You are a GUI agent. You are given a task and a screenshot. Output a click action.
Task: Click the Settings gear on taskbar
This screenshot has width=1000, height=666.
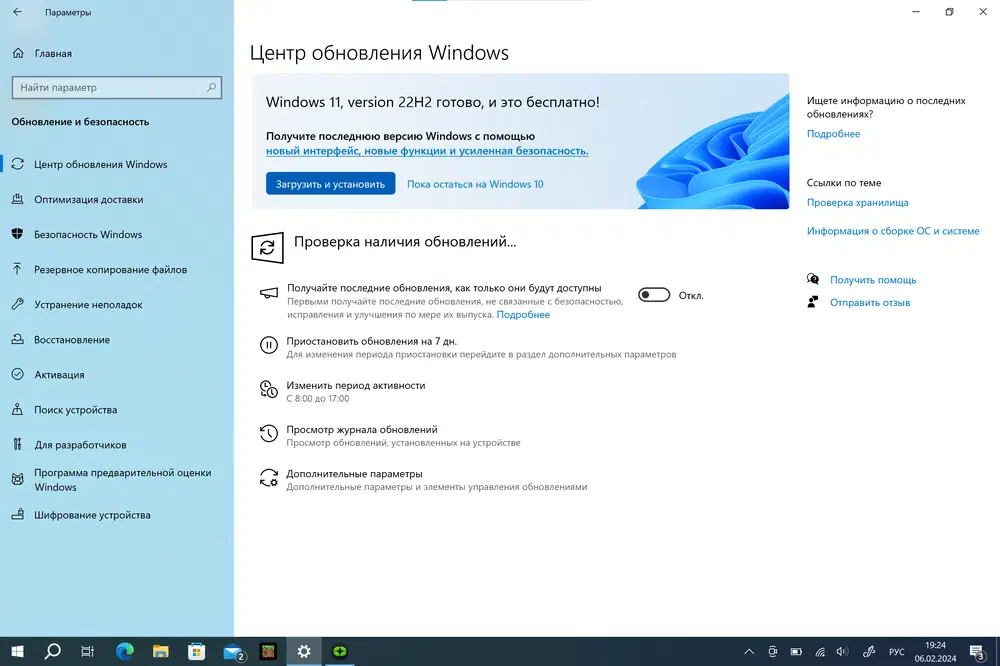click(304, 651)
